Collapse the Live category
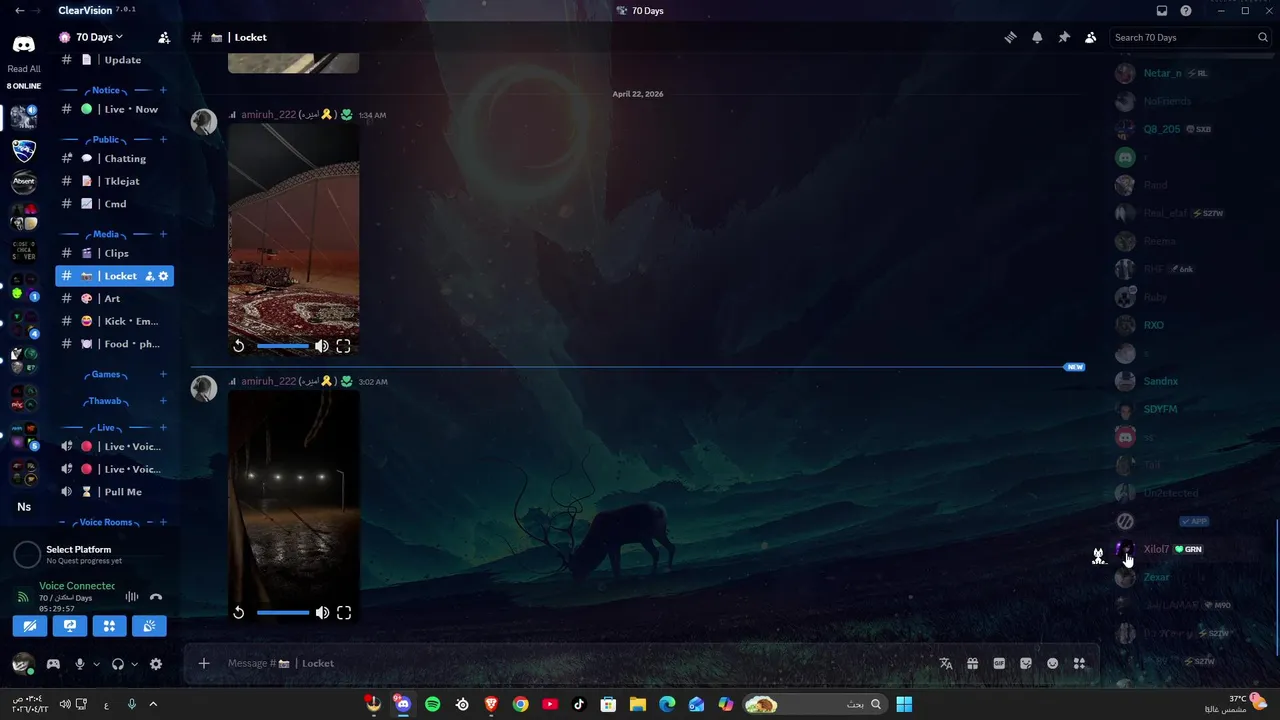The height and width of the screenshot is (720, 1280). click(105, 427)
